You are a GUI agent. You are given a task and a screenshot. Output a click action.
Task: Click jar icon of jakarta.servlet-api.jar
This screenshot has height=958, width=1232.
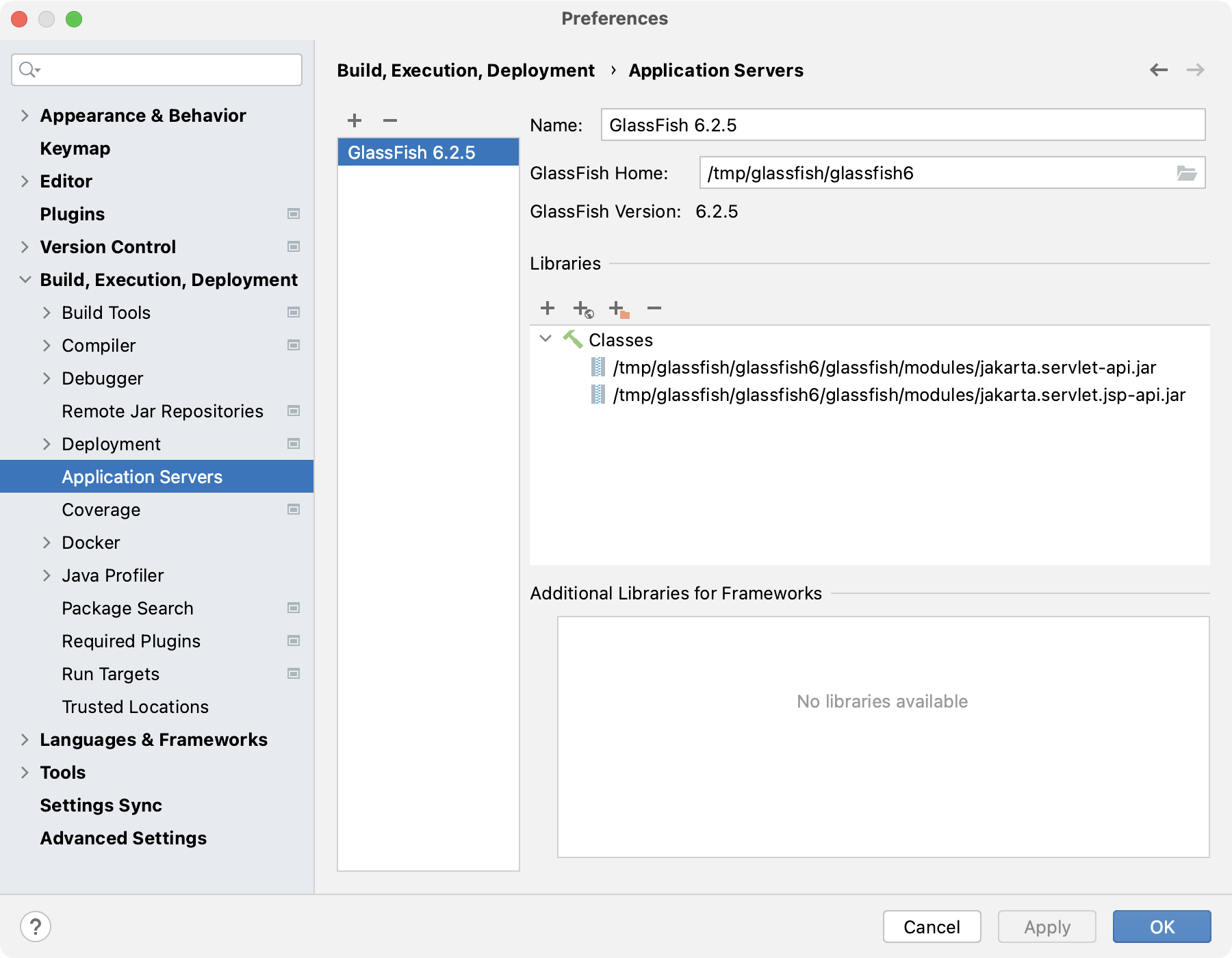tap(598, 367)
